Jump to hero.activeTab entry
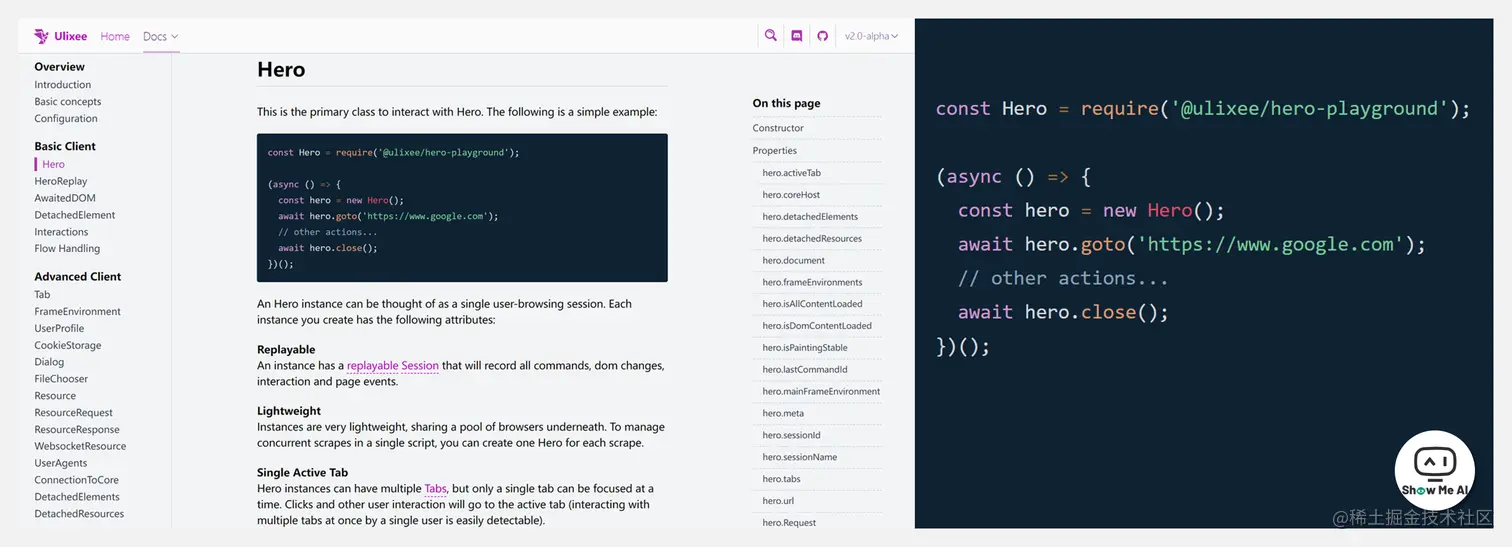The height and width of the screenshot is (547, 1512). pyautogui.click(x=791, y=173)
